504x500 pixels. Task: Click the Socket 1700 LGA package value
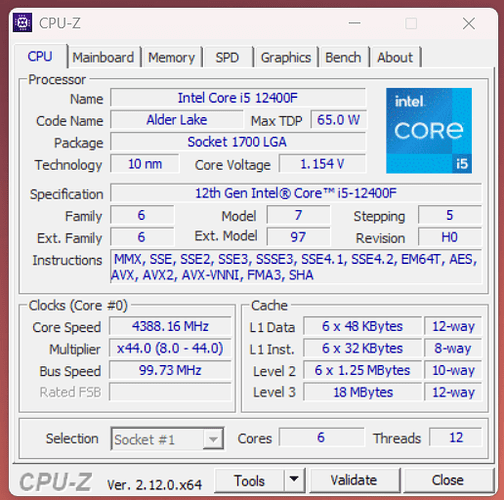(238, 142)
